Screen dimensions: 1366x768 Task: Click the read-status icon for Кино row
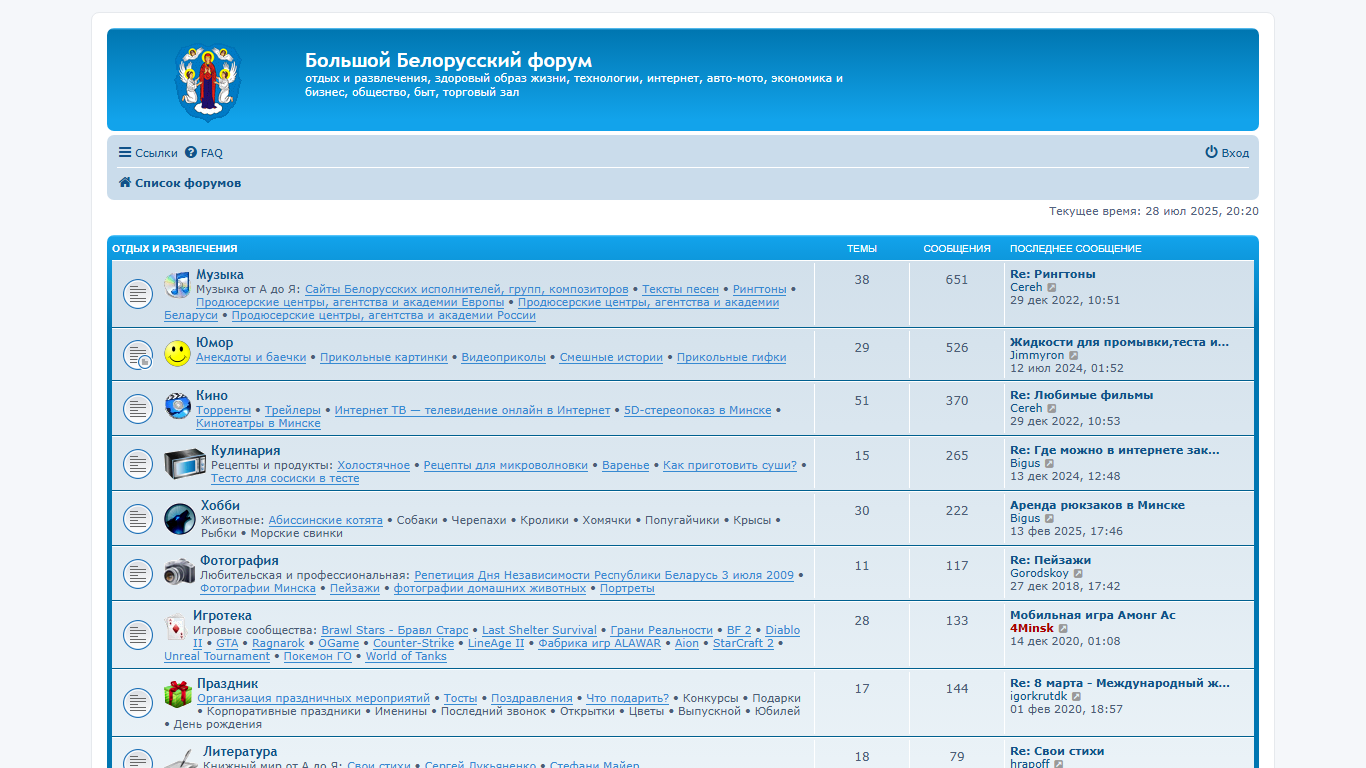click(137, 408)
